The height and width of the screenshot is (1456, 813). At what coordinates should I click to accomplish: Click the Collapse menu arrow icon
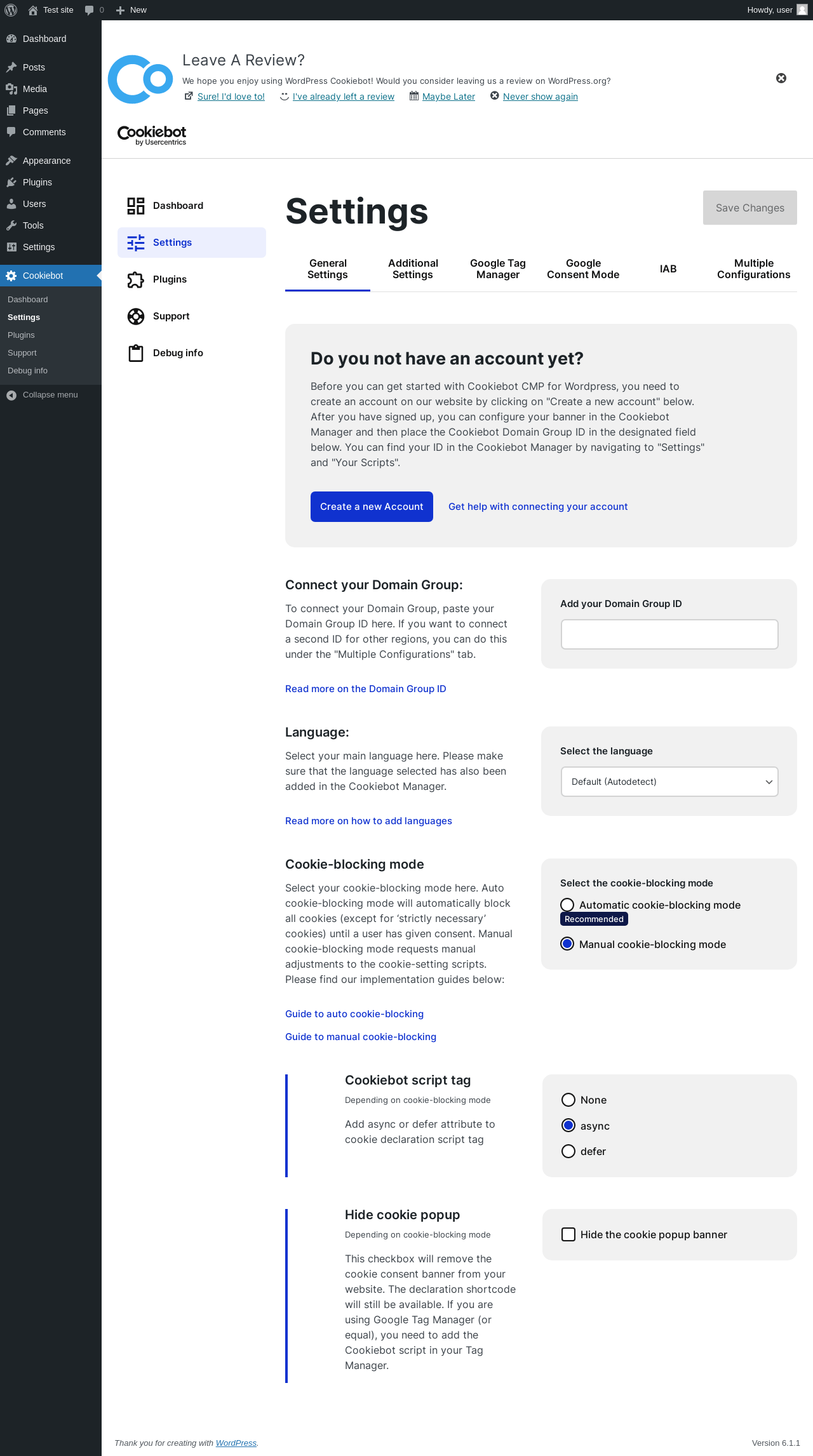[11, 395]
